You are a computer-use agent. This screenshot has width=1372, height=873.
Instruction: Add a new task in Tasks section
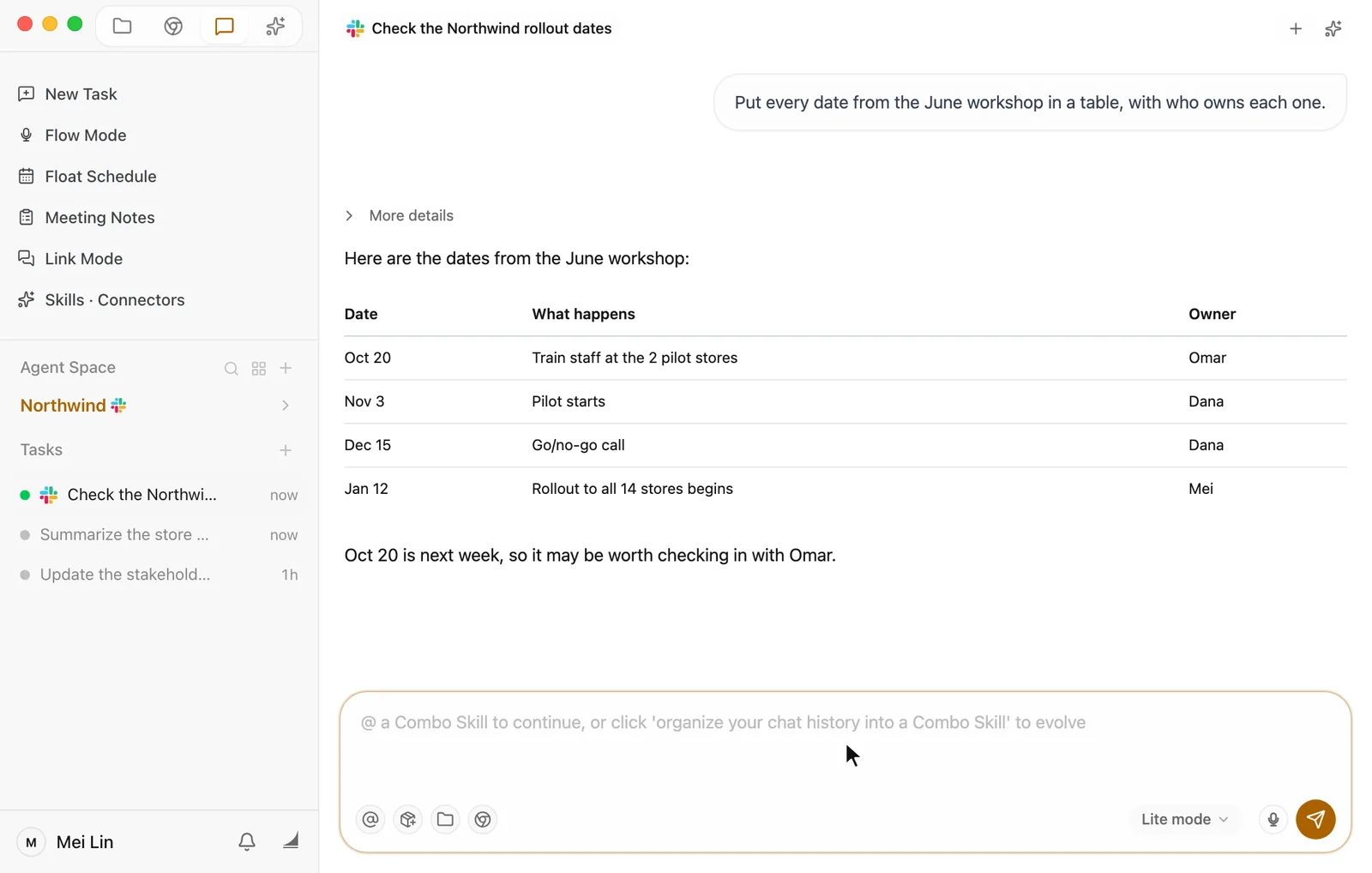(286, 450)
